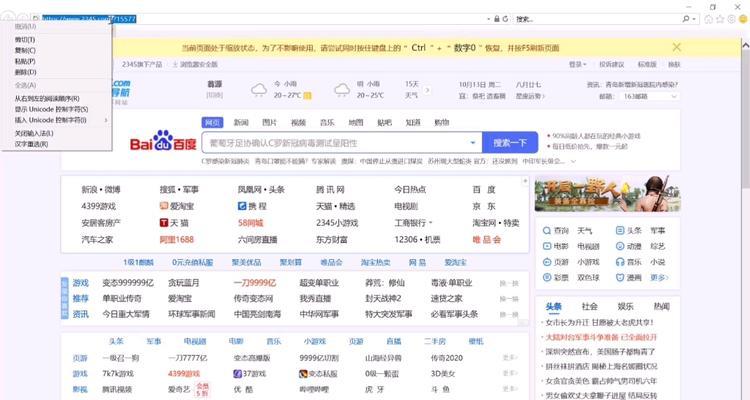
Task: Open the red 唯品会 link
Action: pos(486,240)
